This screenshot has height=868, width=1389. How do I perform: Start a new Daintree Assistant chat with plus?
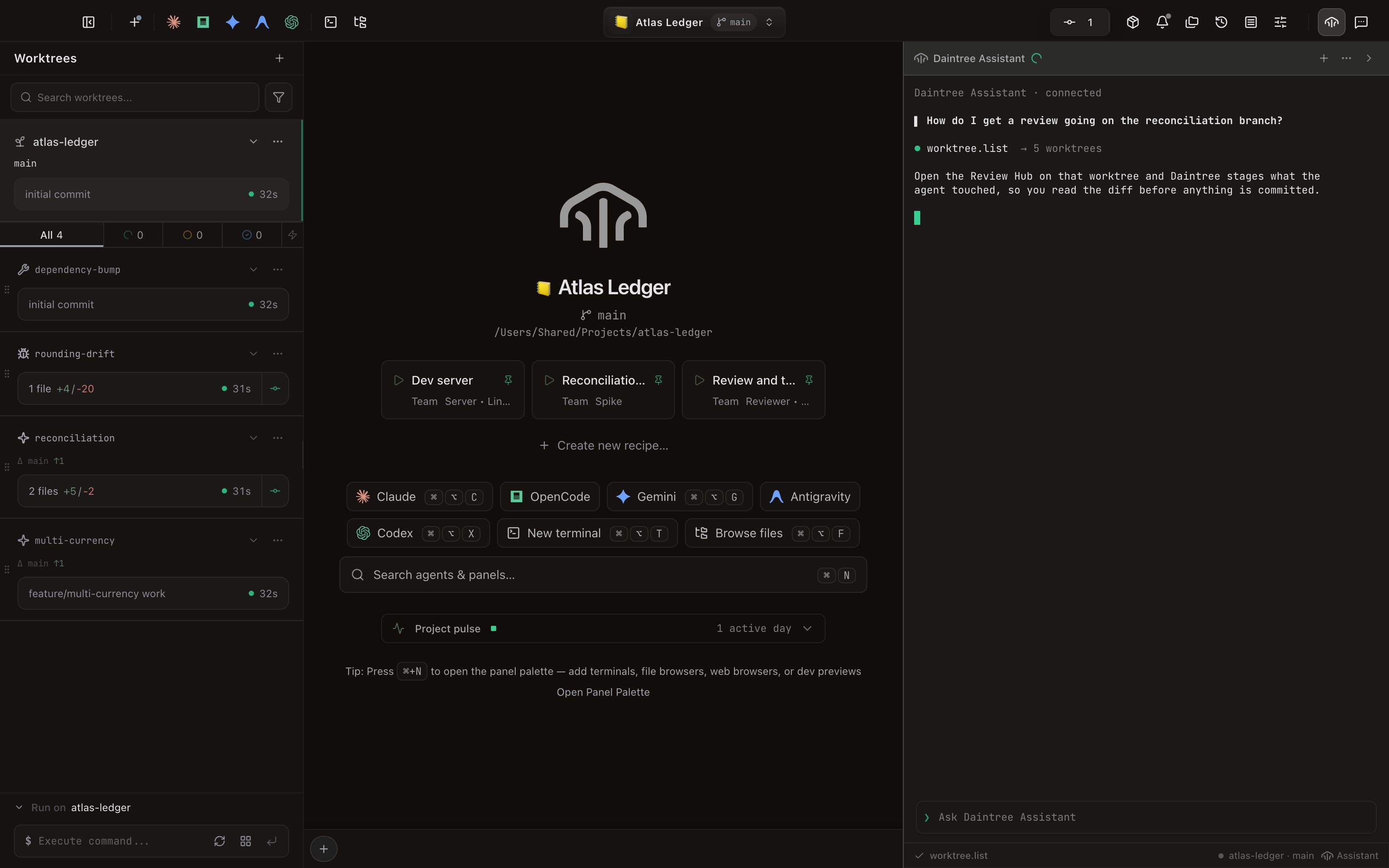pyautogui.click(x=1323, y=58)
